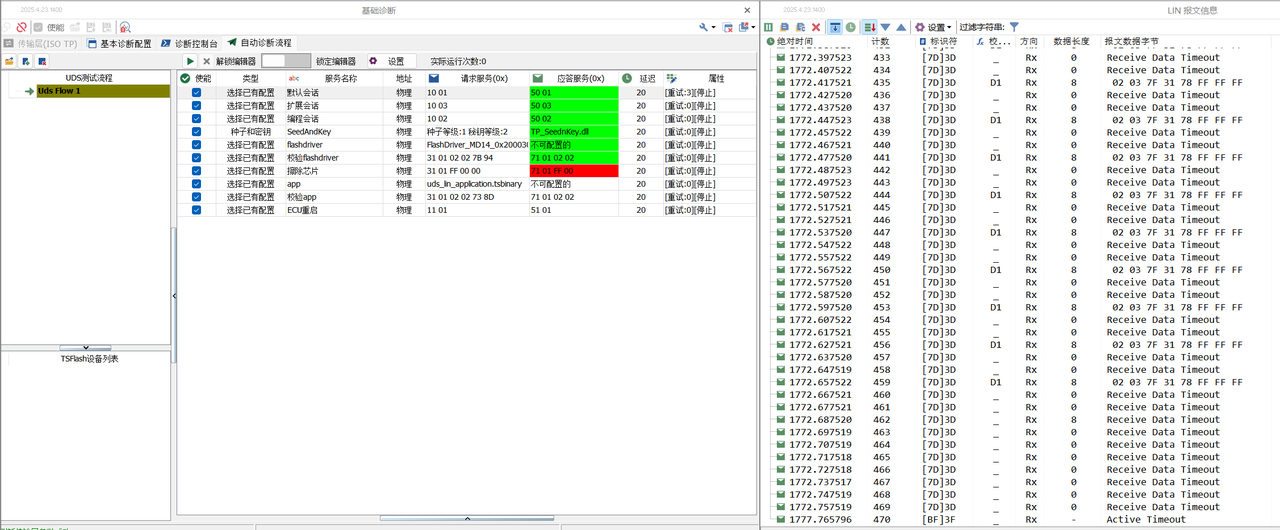This screenshot has height=530, width=1280.
Task: Switch to 诊断控制台 tab
Action: pos(189,43)
